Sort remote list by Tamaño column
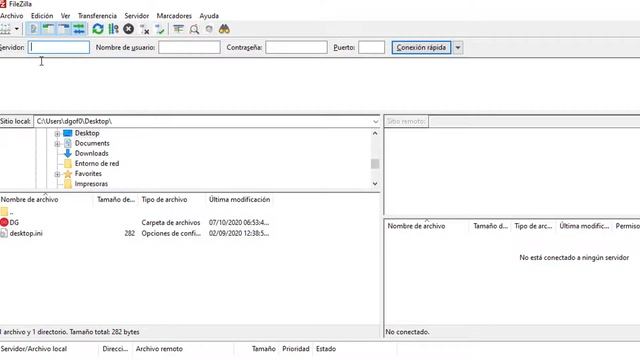 coord(490,226)
